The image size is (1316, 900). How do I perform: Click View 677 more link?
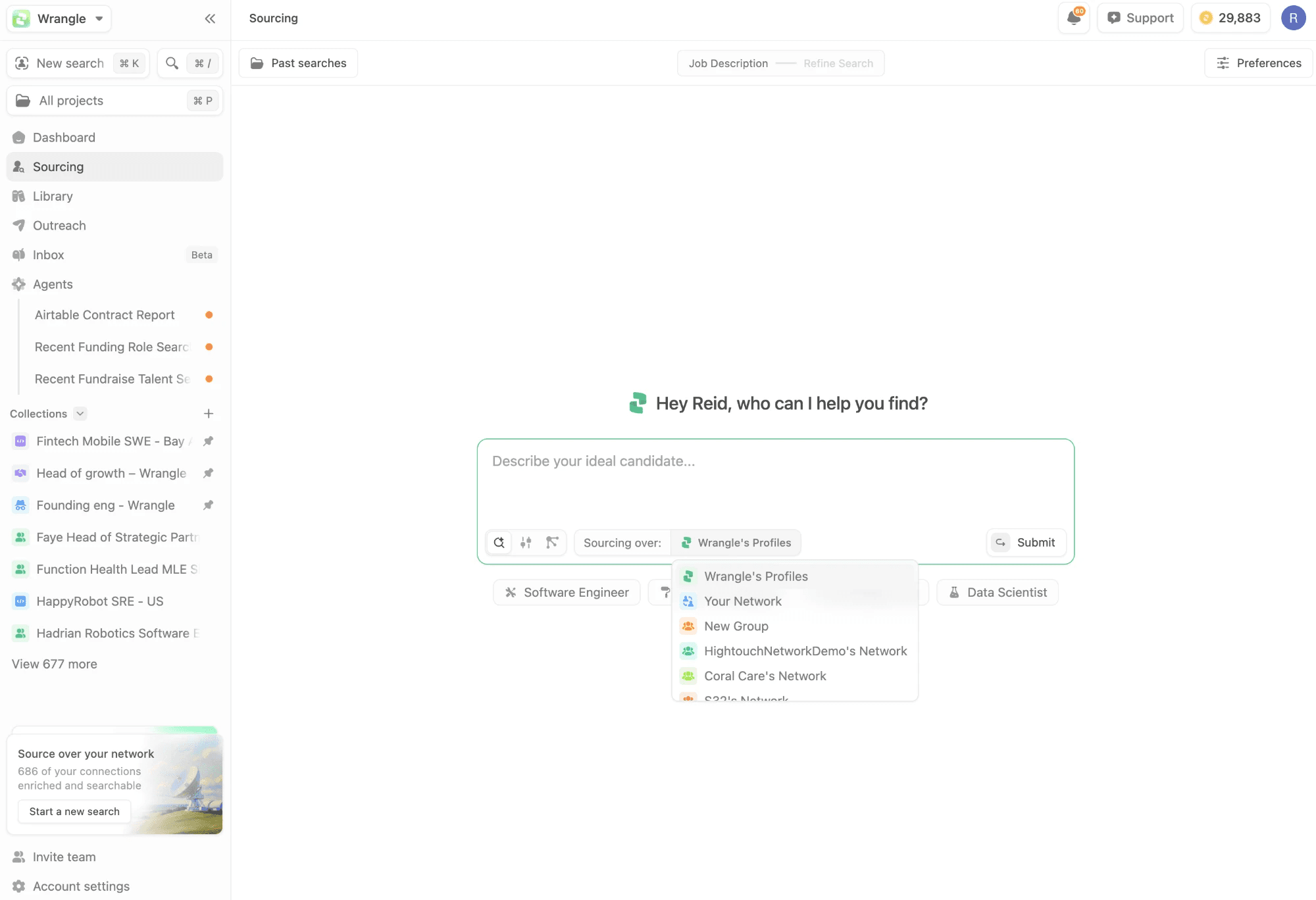click(55, 664)
